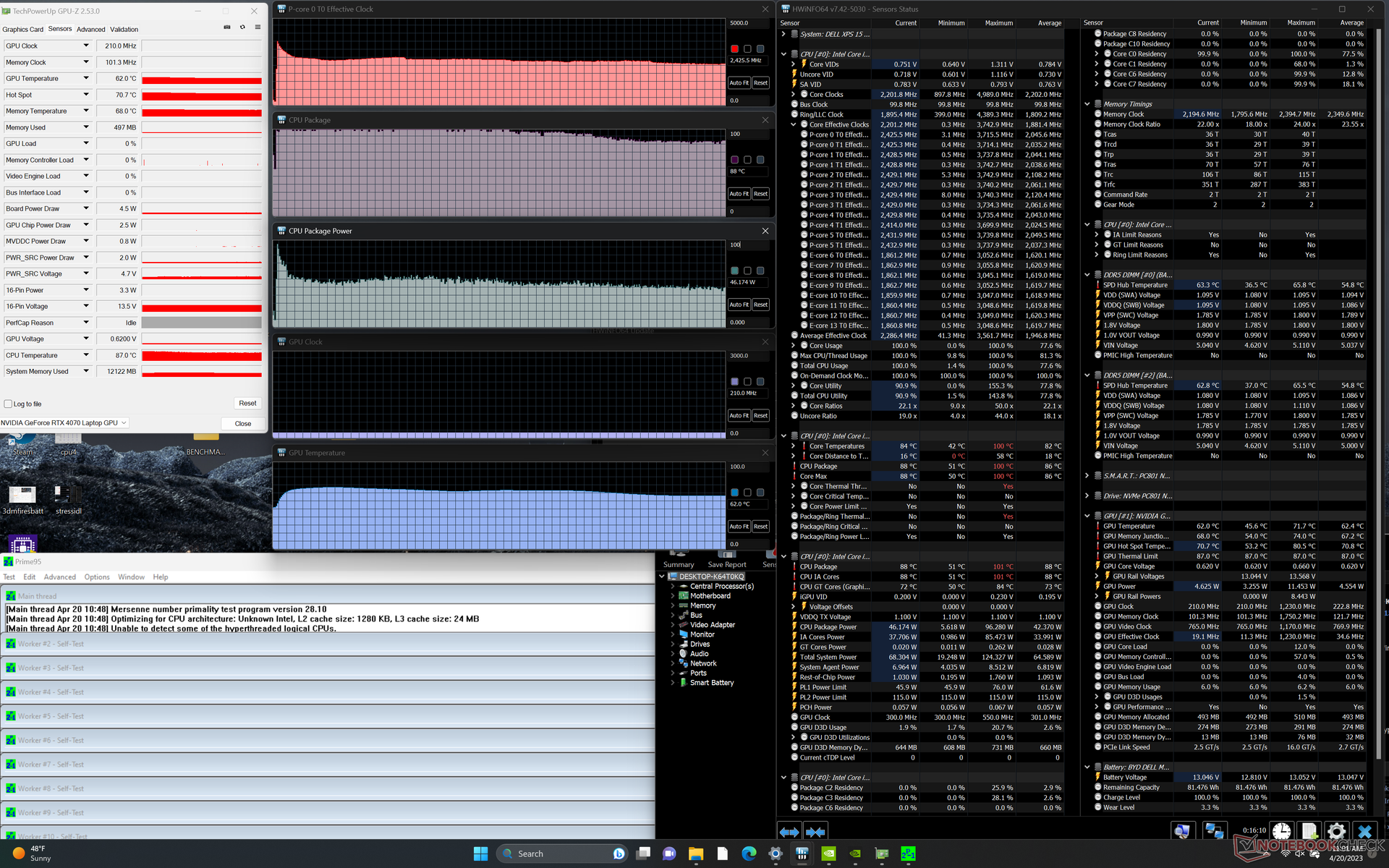Click HWiNFO collapse columns arrows icon
The height and width of the screenshot is (868, 1389).
click(x=815, y=832)
